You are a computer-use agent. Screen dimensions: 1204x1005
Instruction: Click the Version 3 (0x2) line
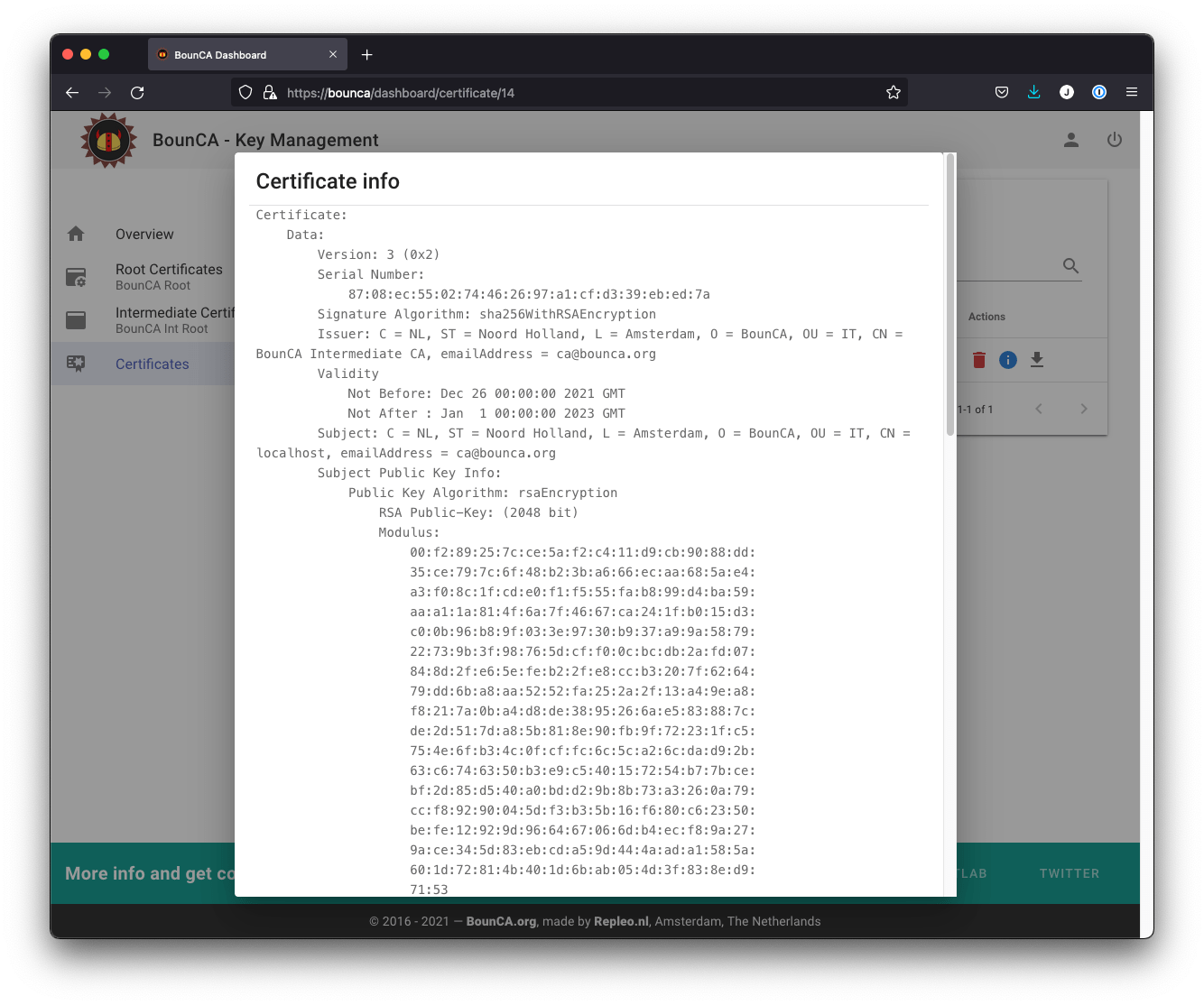pyautogui.click(x=378, y=254)
